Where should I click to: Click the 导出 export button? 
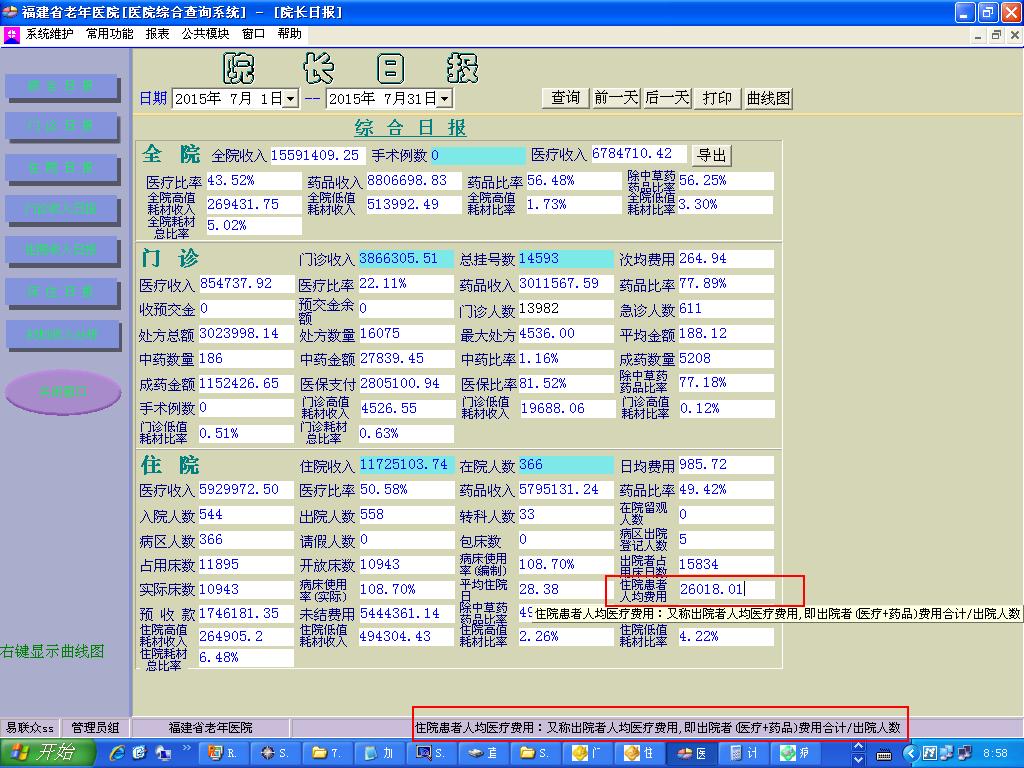(x=711, y=155)
